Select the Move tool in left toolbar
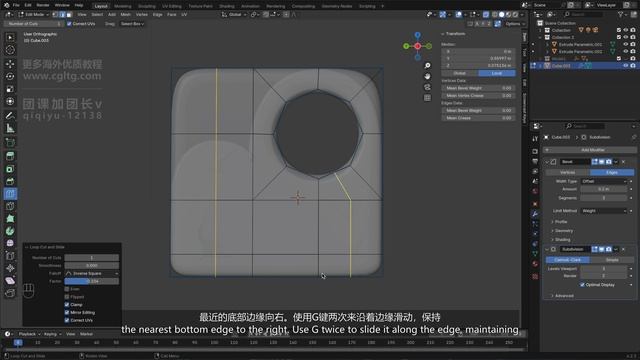This screenshot has height=360, width=640. click(10, 64)
